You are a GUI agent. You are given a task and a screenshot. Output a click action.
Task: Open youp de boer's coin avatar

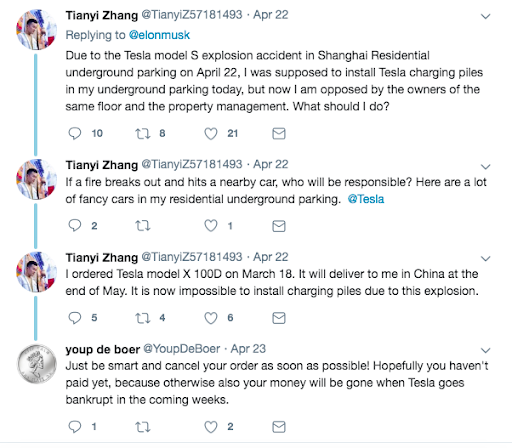point(37,364)
